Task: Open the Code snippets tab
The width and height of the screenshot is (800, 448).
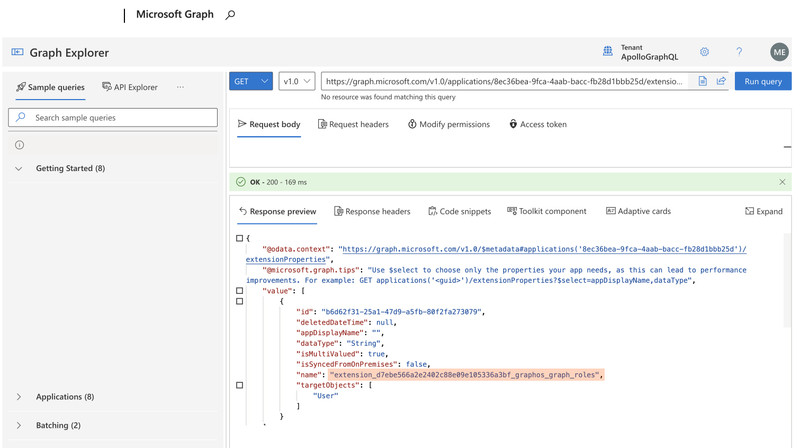Action: tap(459, 211)
